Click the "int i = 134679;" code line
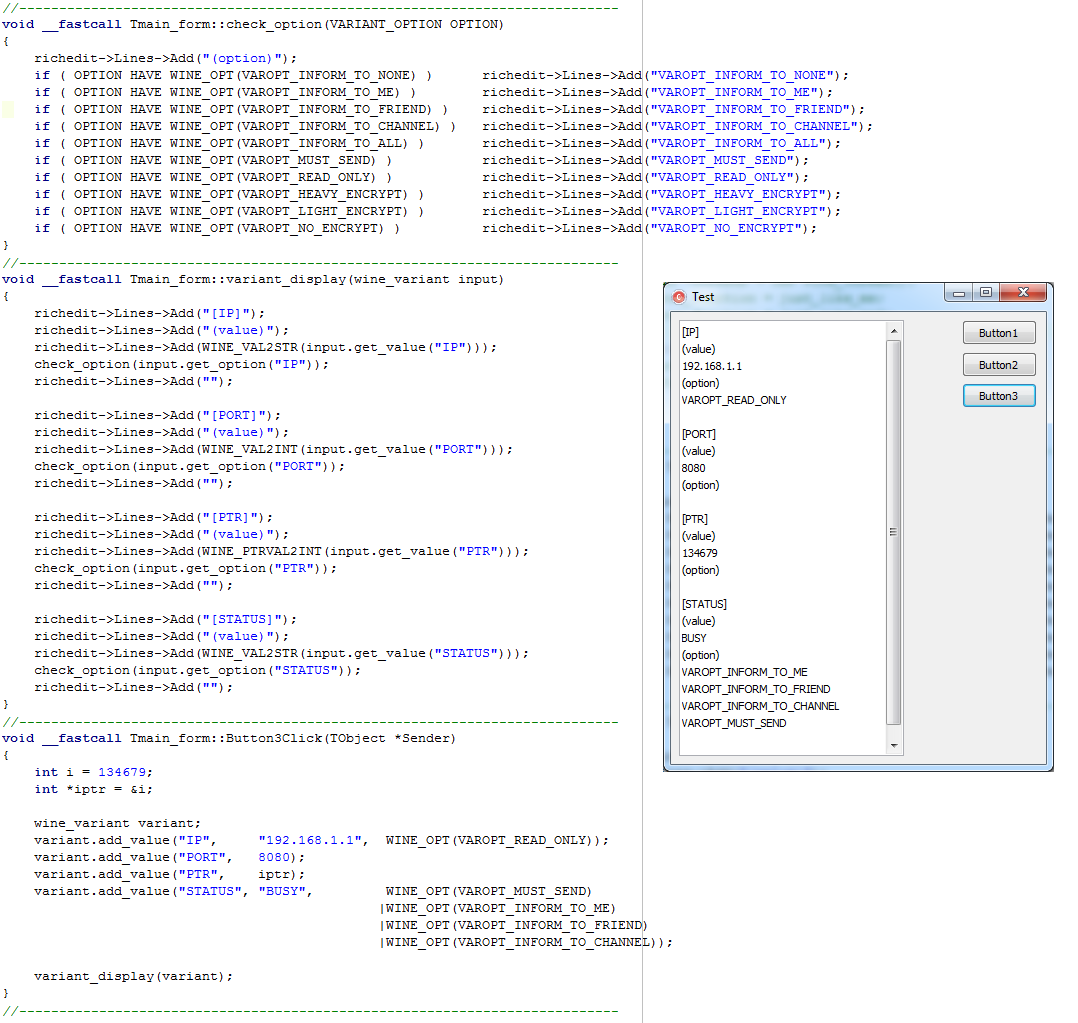Screen dimensions: 1078x1023 coord(94,772)
